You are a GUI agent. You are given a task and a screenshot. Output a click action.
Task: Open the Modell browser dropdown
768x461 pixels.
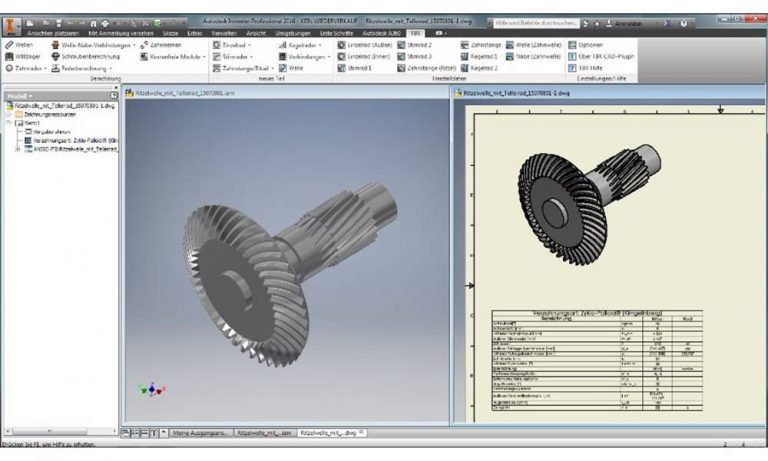pos(20,96)
